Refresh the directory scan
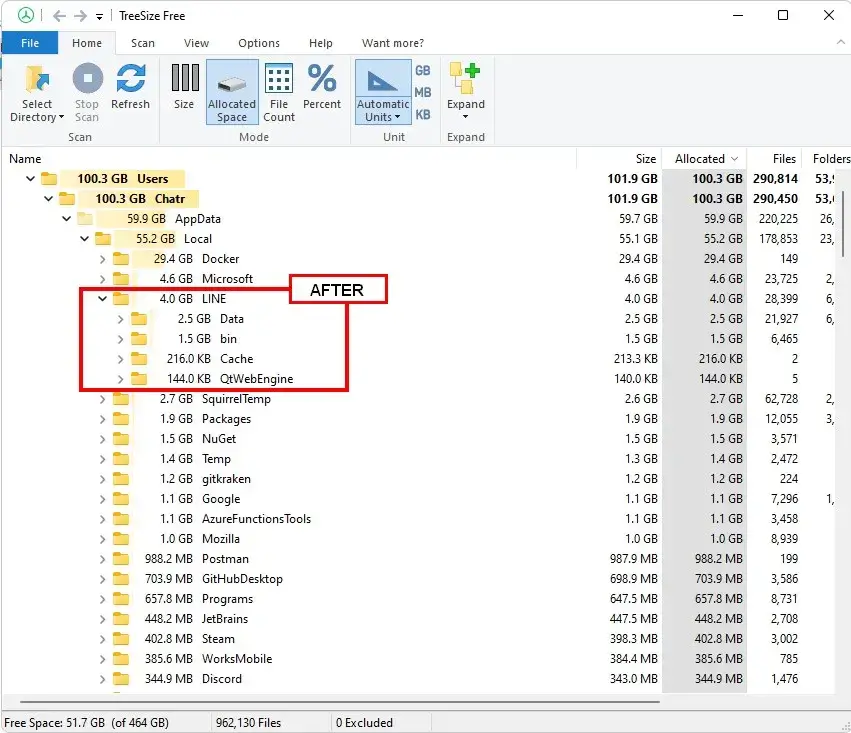The image size is (851, 733). [130, 87]
